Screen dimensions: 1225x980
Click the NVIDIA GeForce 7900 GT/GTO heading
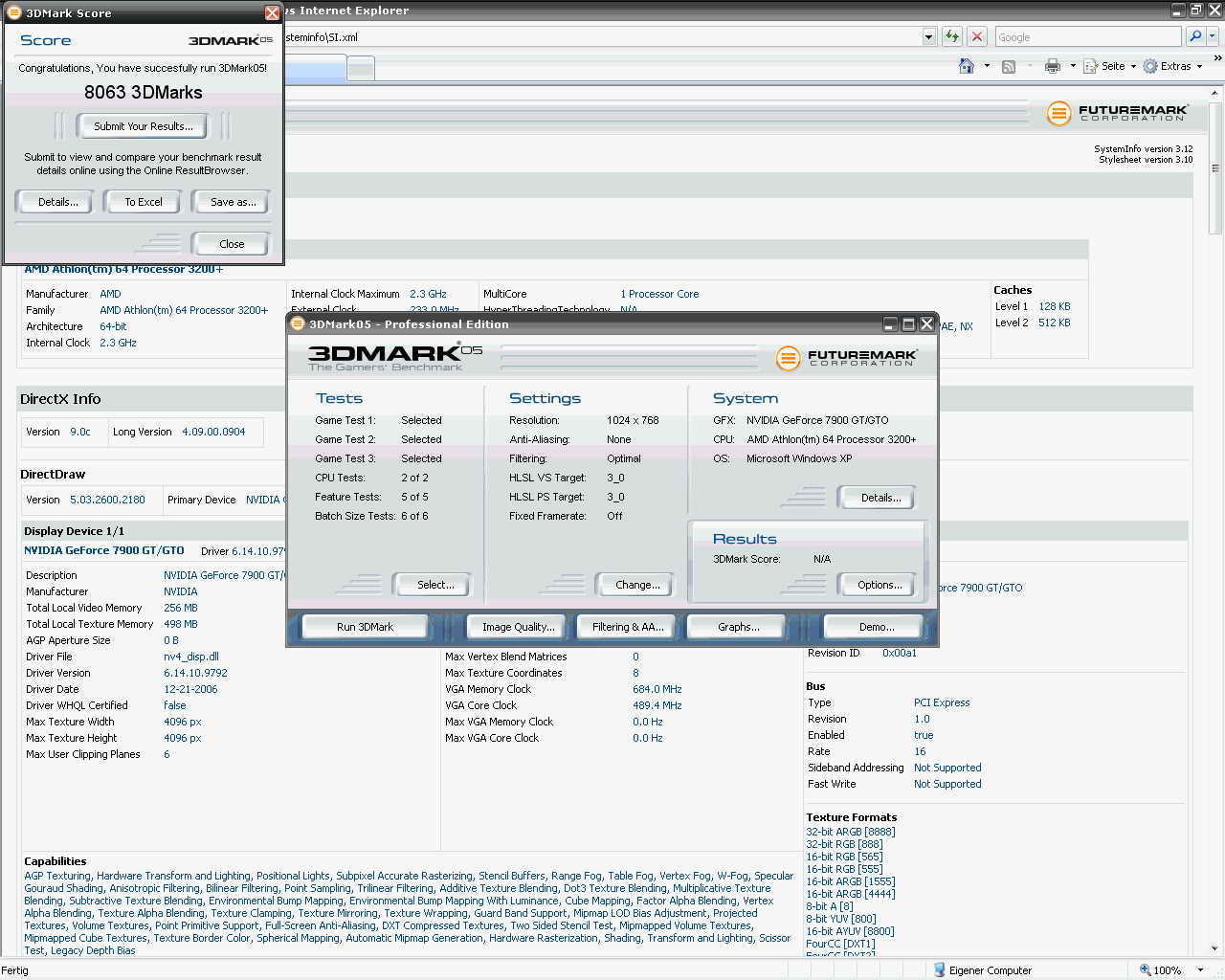(x=104, y=550)
